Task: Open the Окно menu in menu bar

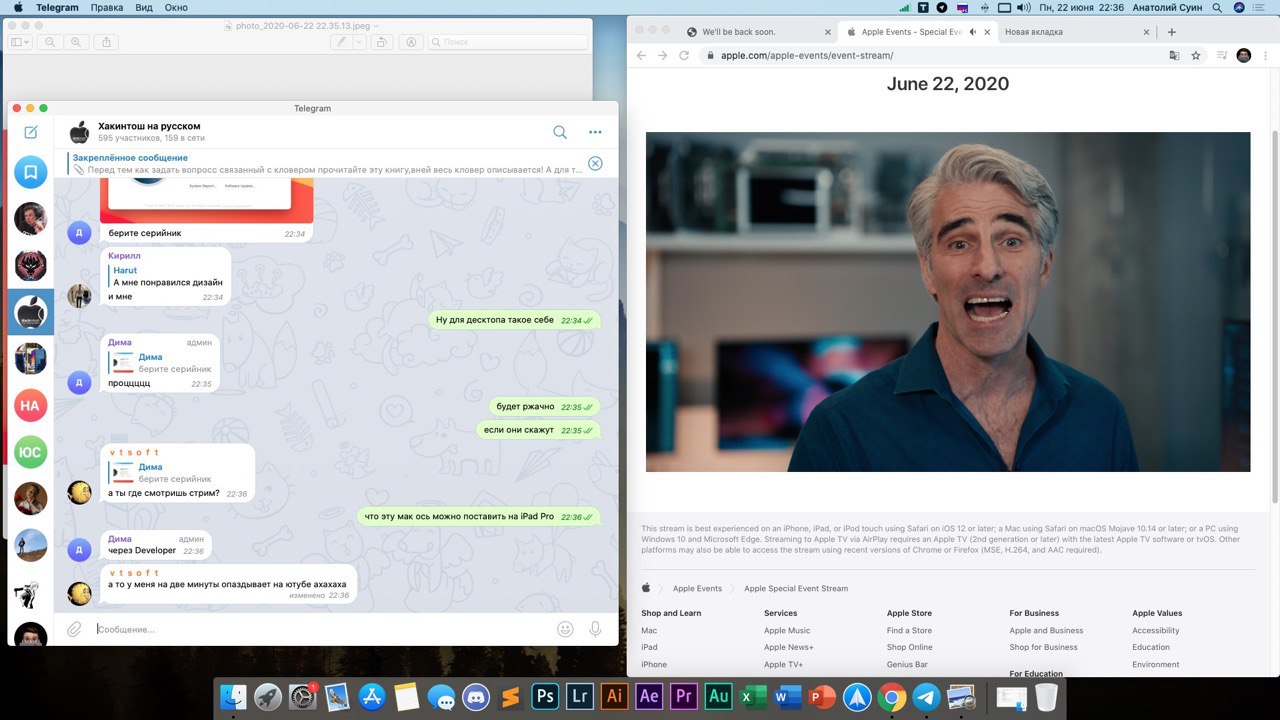Action: (176, 7)
